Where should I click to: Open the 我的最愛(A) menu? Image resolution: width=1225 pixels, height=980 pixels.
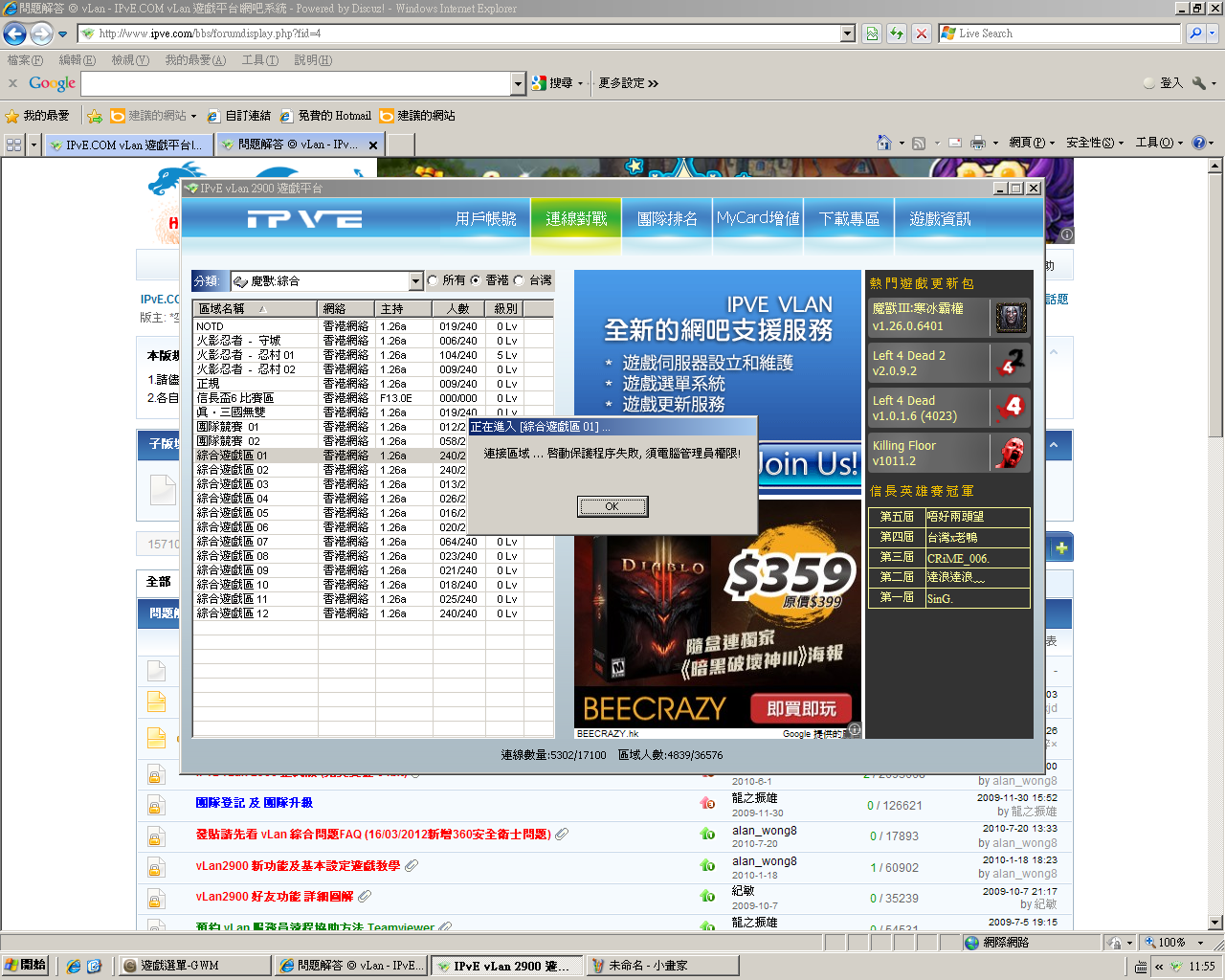click(x=195, y=60)
